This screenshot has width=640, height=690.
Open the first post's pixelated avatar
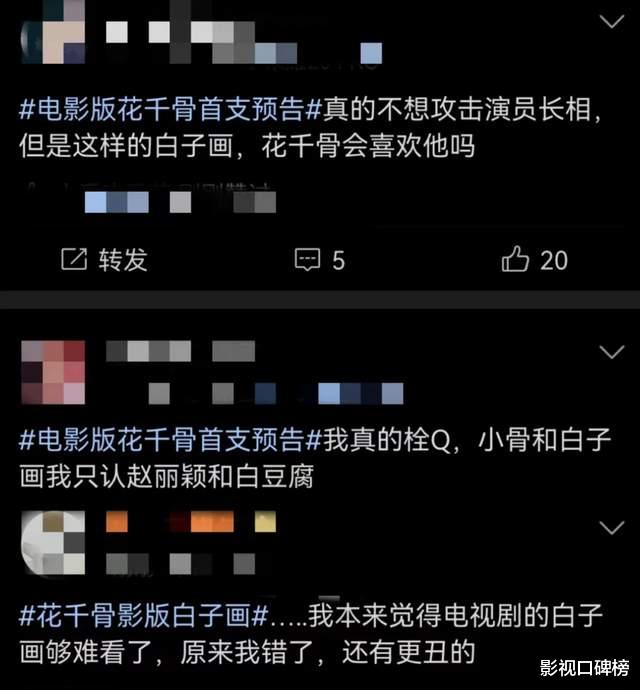pyautogui.click(x=54, y=32)
